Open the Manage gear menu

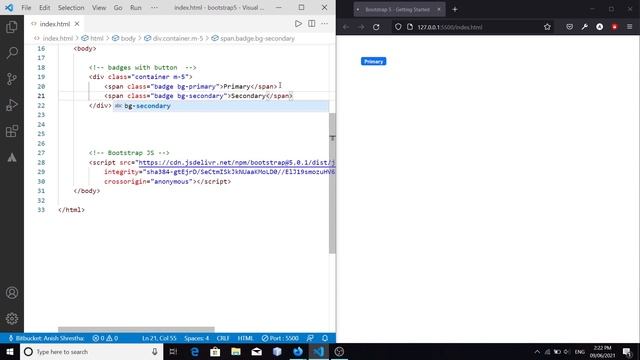12,318
